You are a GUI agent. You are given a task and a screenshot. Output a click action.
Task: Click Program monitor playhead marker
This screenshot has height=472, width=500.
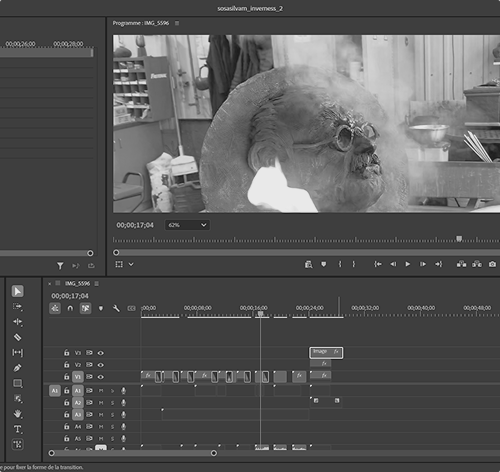coord(459,239)
